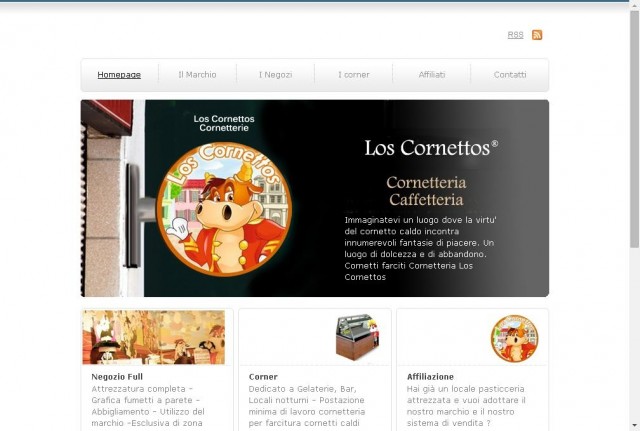Click the "Los Cornettos Cornetterie" sign caption
Image resolution: width=640 pixels, height=431 pixels.
point(224,123)
